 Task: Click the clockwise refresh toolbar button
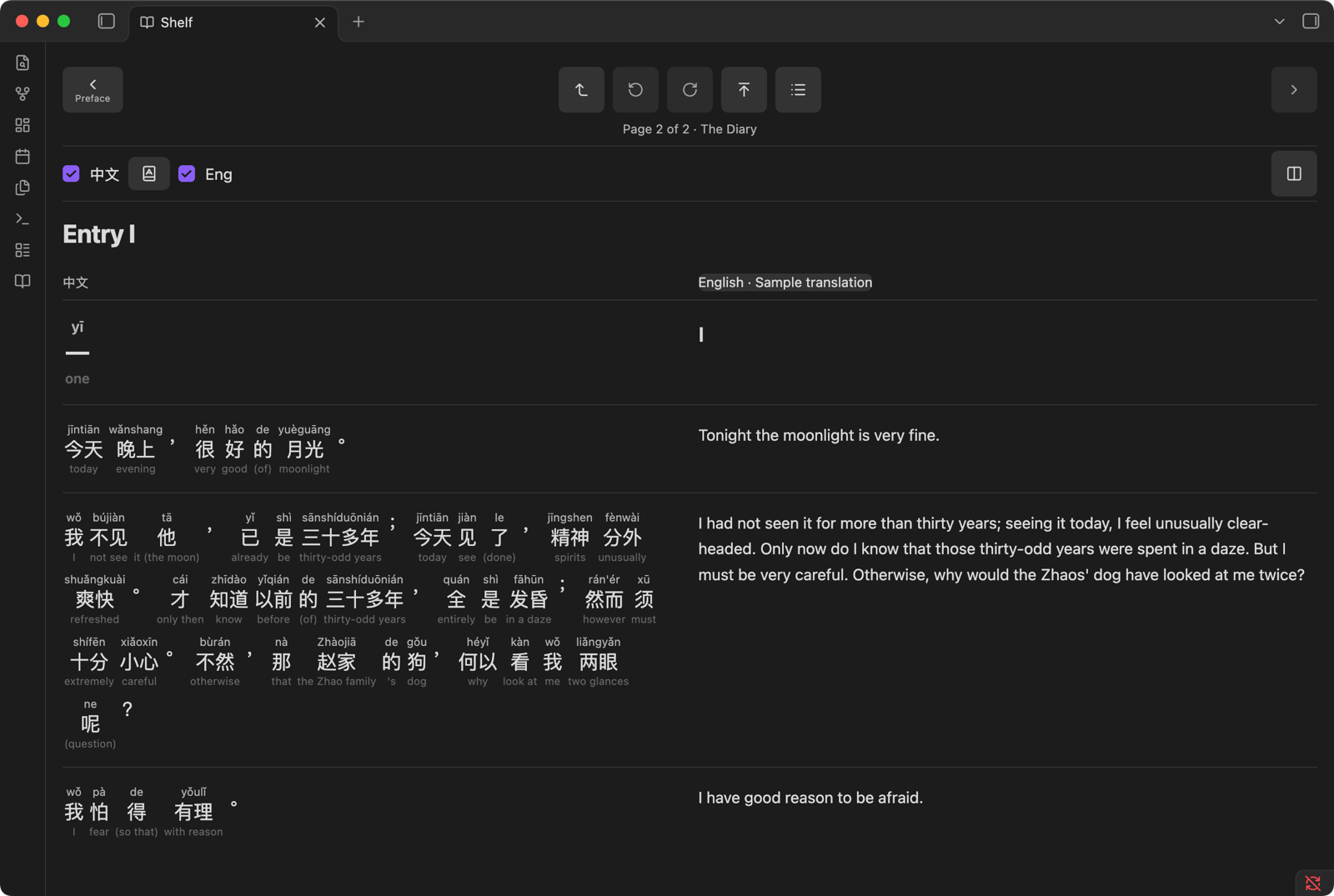(690, 89)
